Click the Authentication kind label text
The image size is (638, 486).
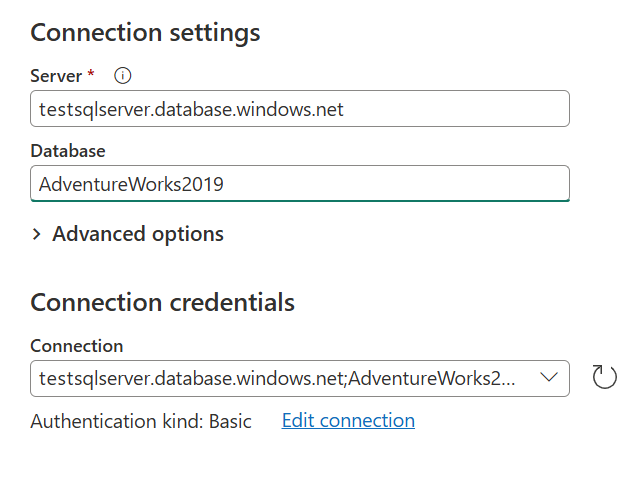tap(116, 421)
